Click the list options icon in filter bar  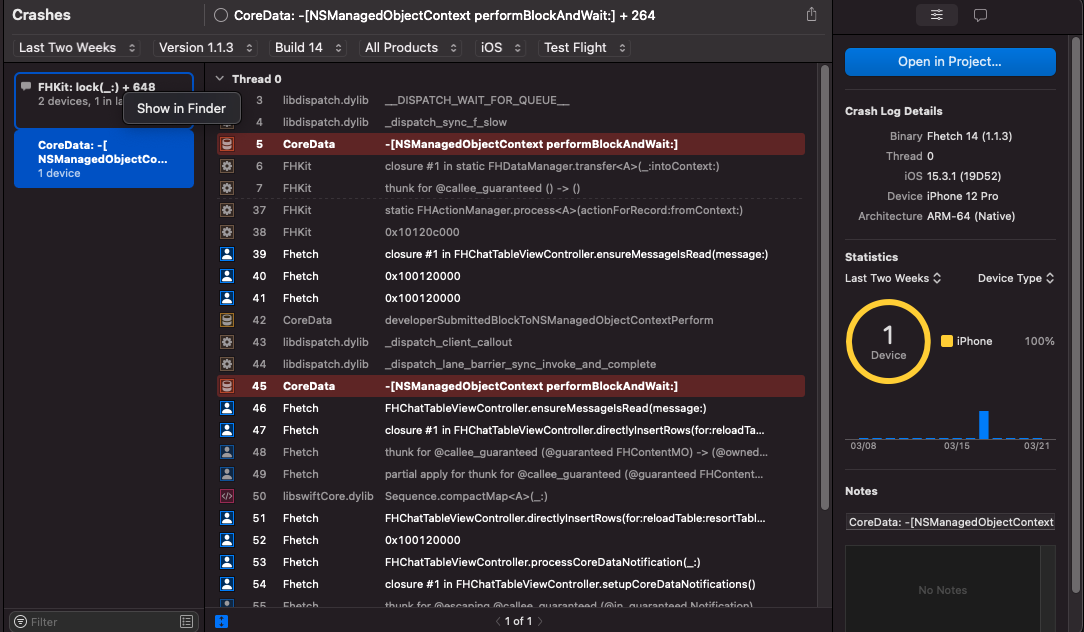[x=186, y=622]
